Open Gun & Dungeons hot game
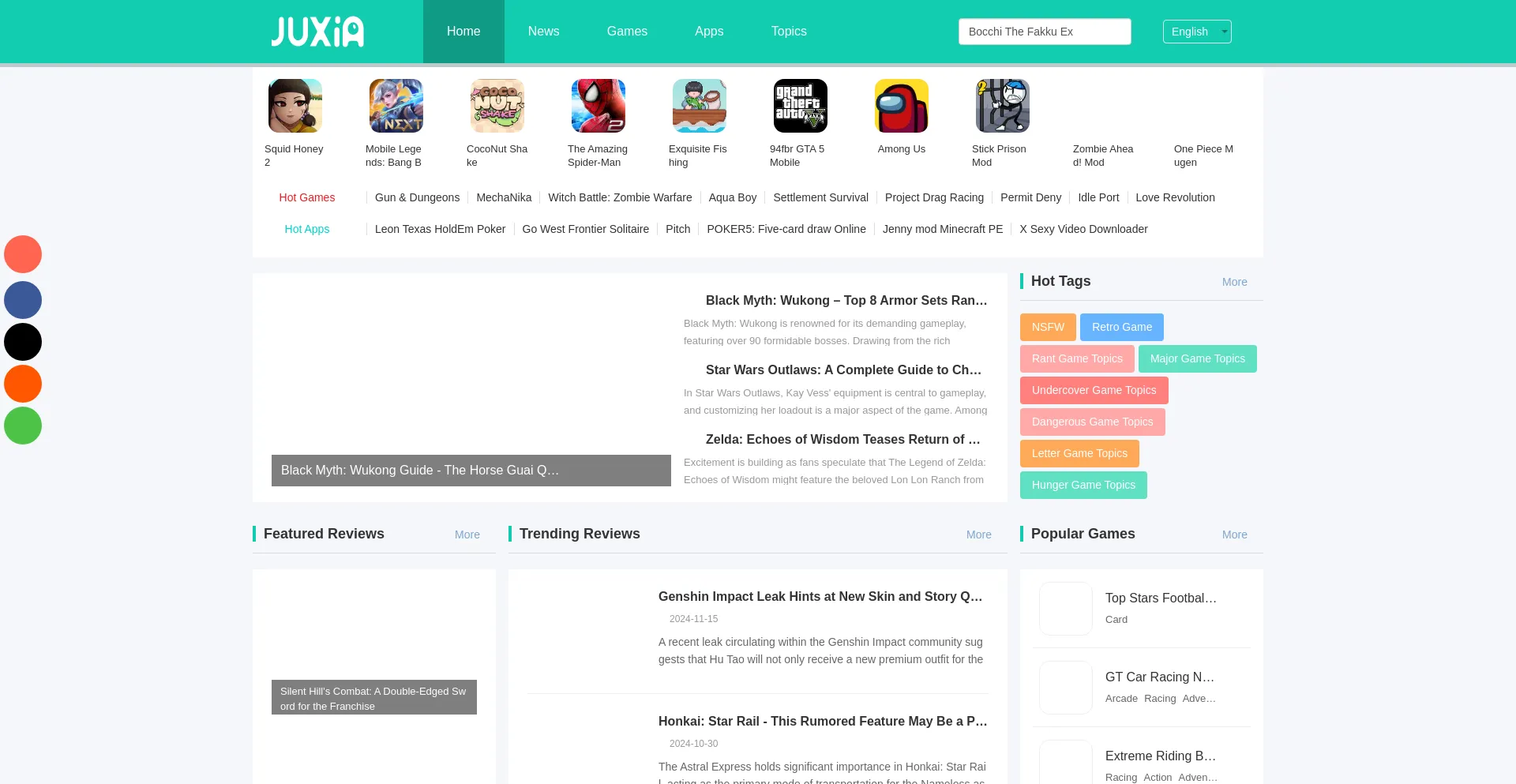The height and width of the screenshot is (784, 1516). tap(417, 197)
